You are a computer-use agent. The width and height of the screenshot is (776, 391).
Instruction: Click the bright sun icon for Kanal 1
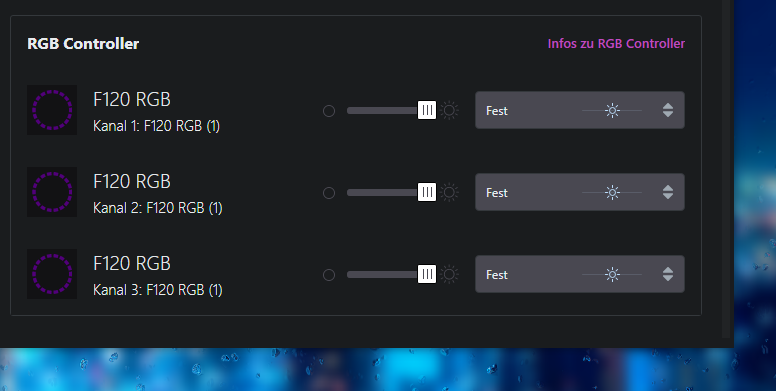tap(449, 110)
